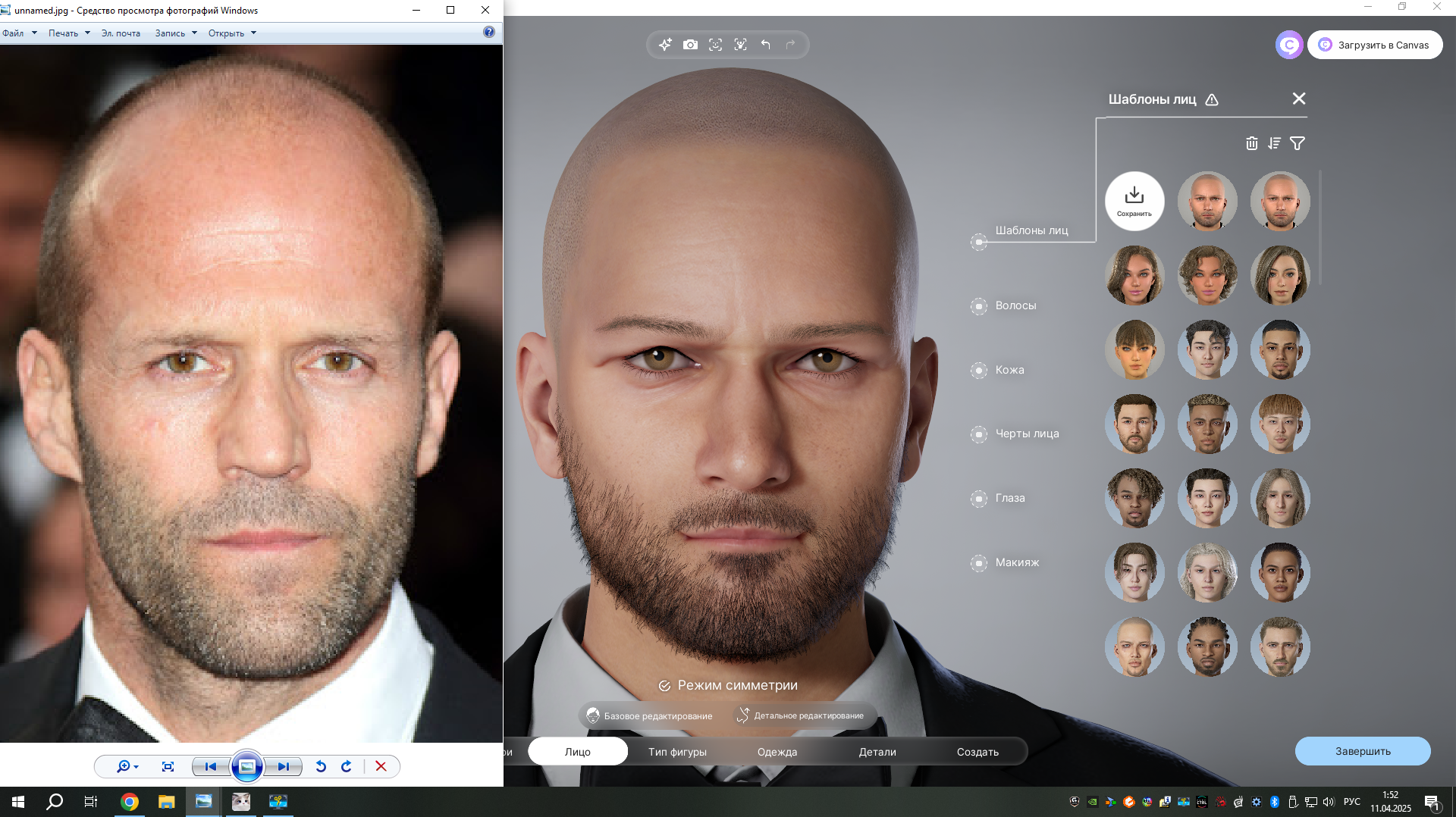The image size is (1456, 817).
Task: Select the Волосы section radio node
Action: click(x=979, y=306)
